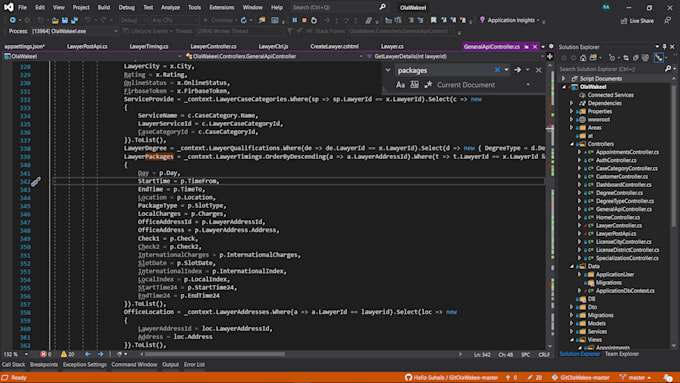Screen dimensions: 680x383
Task: Select ApplicationDbContext.cs in the tree
Action: (x=625, y=291)
